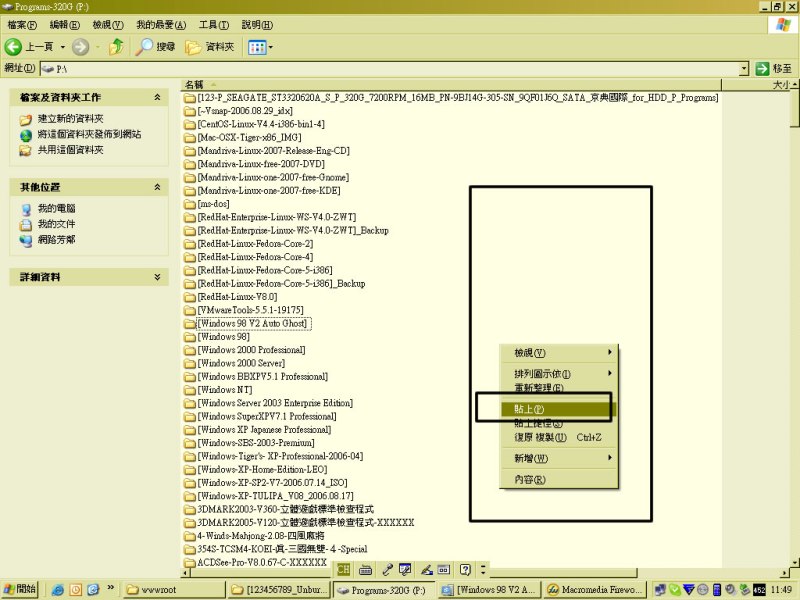Select [VMwareTools-5.5.1-19175] folder
The width and height of the screenshot is (800, 600).
coord(250,310)
